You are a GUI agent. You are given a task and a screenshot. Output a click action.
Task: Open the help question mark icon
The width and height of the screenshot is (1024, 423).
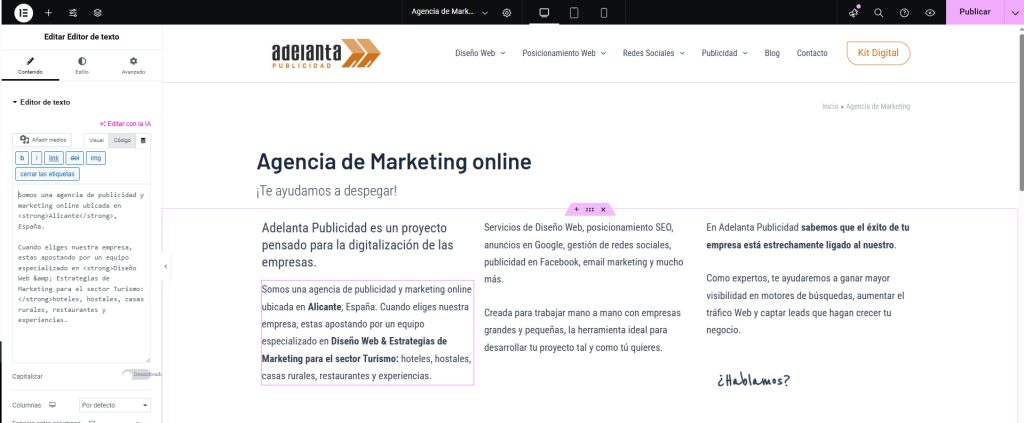point(904,12)
